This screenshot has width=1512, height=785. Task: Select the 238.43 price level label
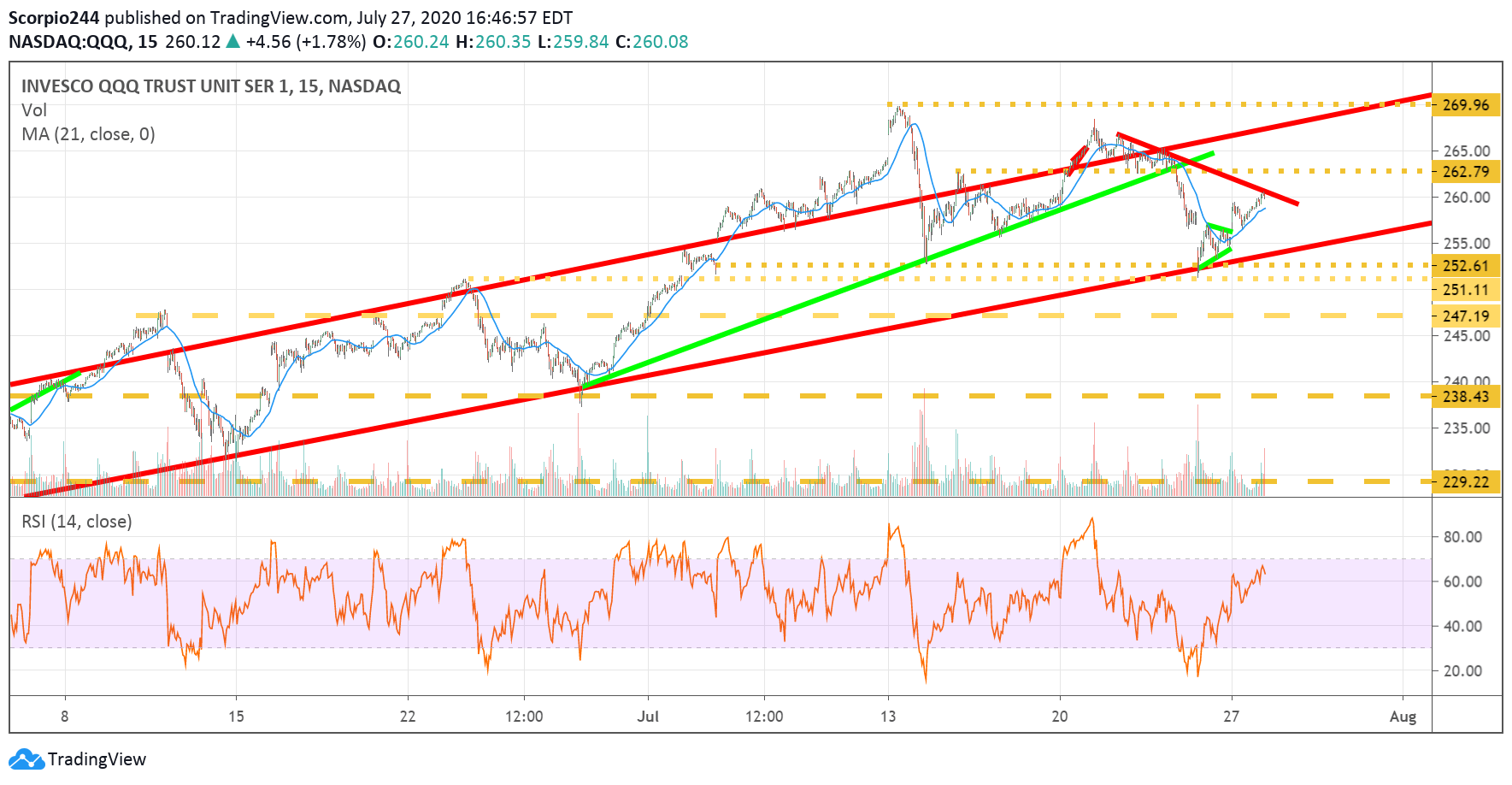coord(1466,397)
